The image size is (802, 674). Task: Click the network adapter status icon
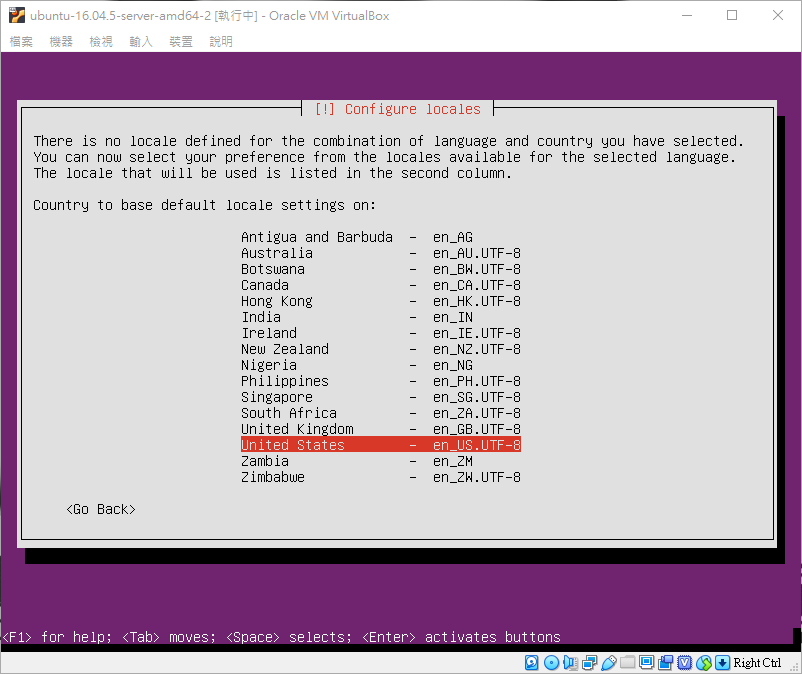(x=589, y=663)
